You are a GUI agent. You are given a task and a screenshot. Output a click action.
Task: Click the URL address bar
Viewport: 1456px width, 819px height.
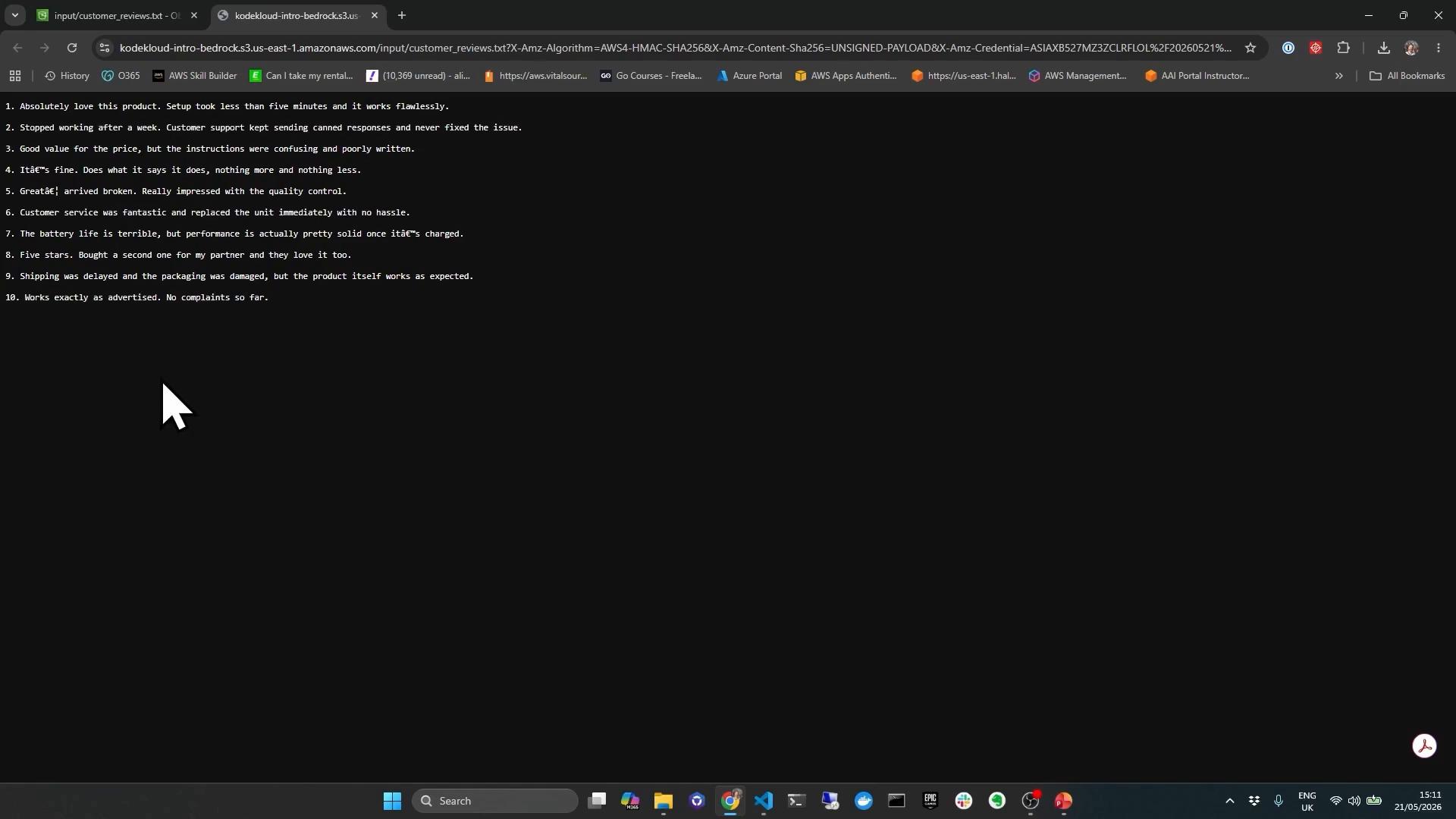click(675, 48)
